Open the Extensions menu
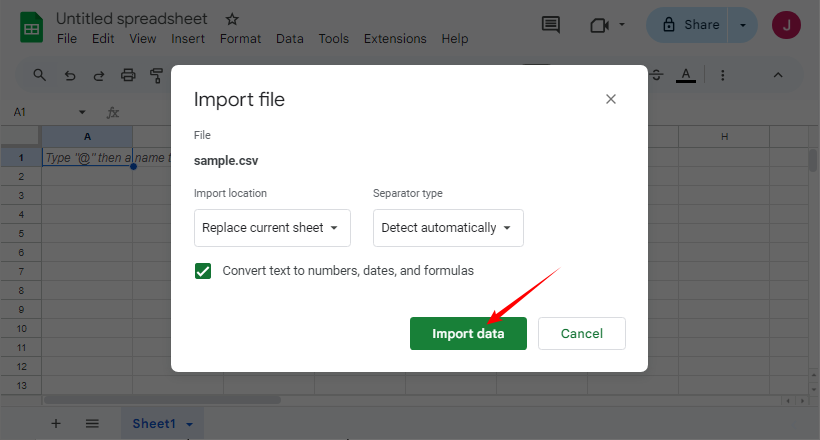Screen dimensions: 820x440 coord(395,39)
